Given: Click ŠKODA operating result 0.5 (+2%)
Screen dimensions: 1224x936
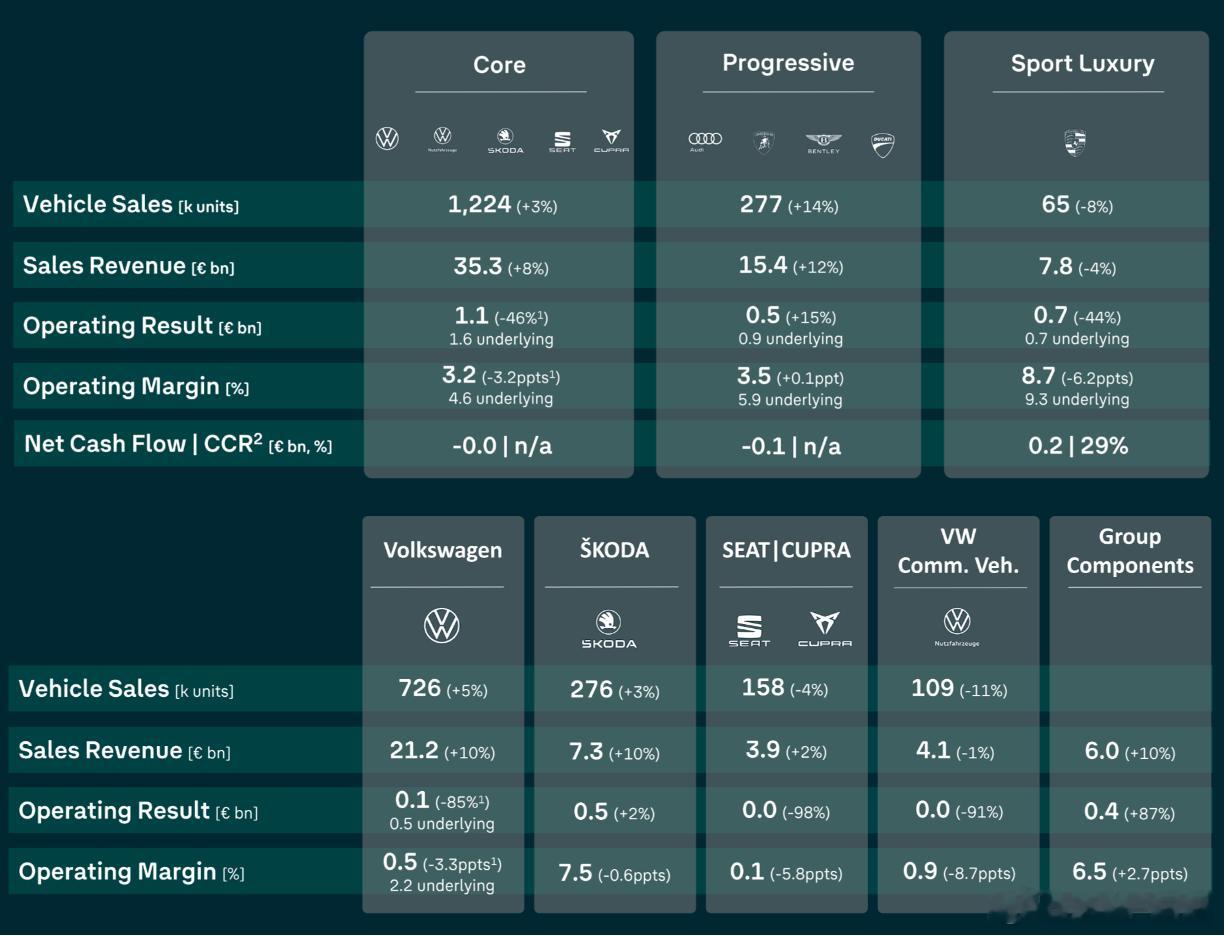Looking at the screenshot, I should 614,812.
